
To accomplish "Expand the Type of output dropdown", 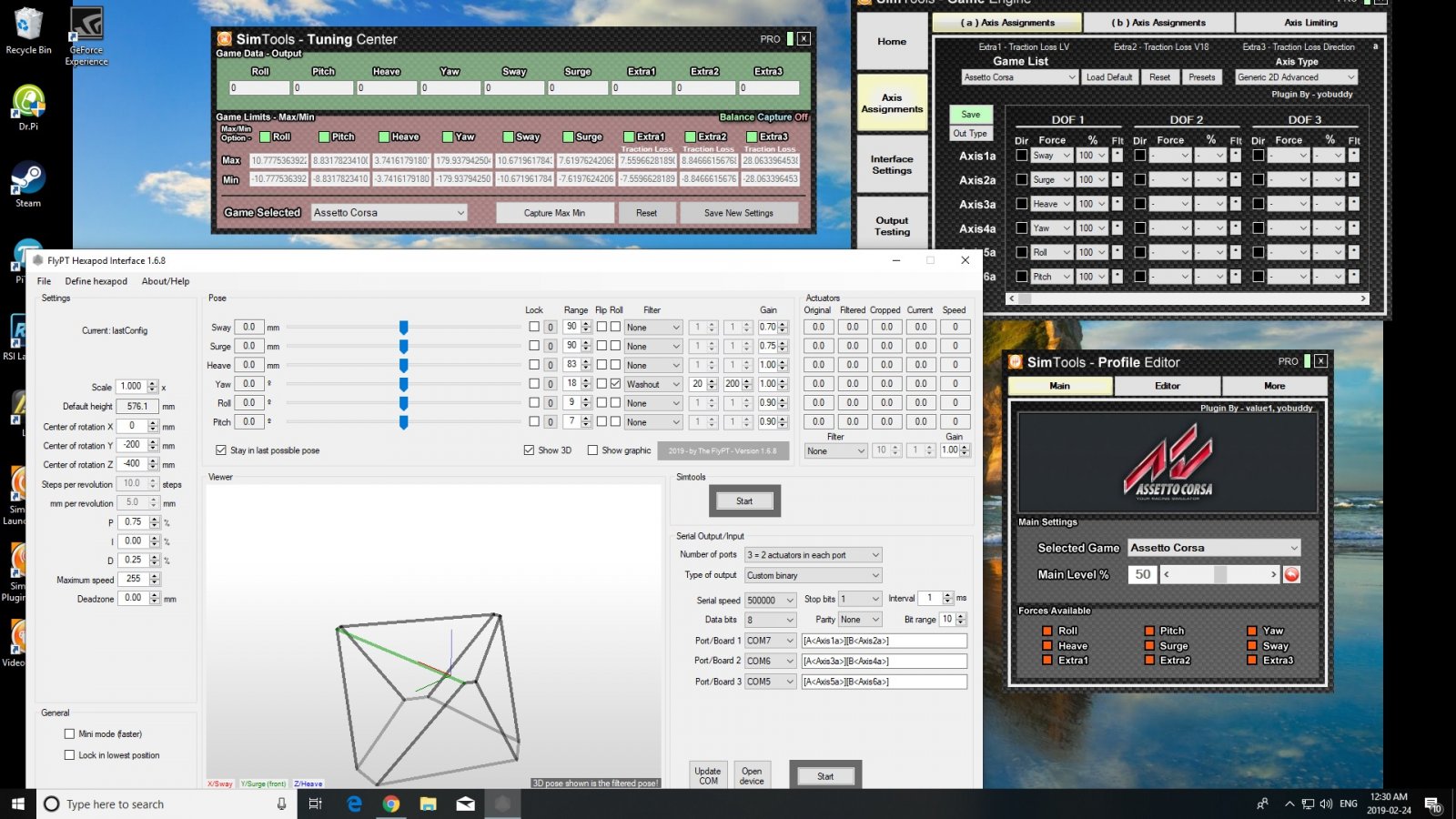I will click(x=814, y=575).
